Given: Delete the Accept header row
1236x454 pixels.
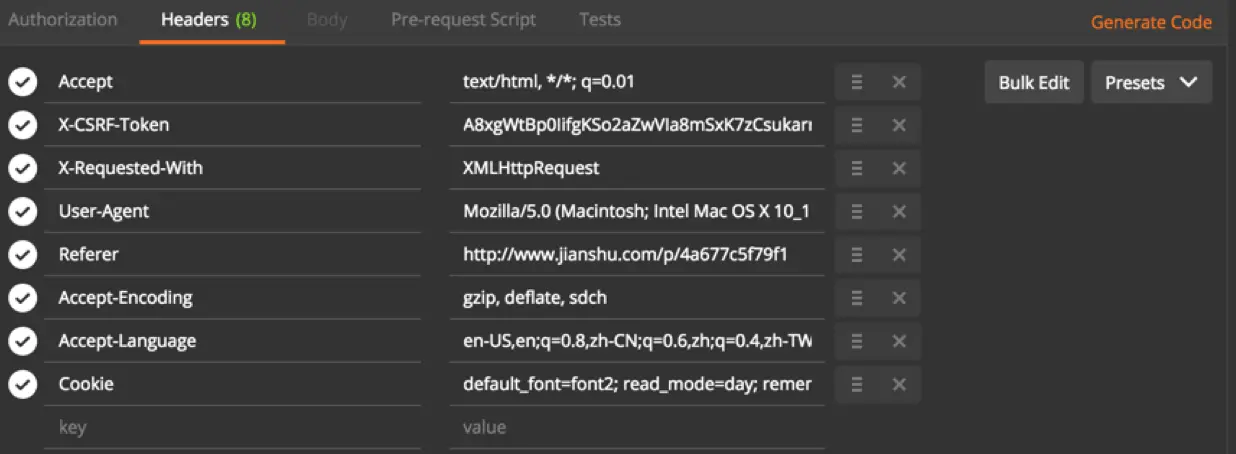Looking at the screenshot, I should coord(899,82).
